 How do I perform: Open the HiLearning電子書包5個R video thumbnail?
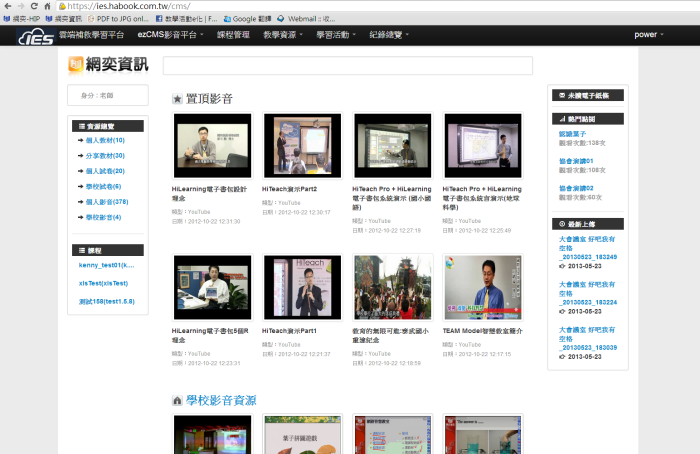tap(212, 287)
